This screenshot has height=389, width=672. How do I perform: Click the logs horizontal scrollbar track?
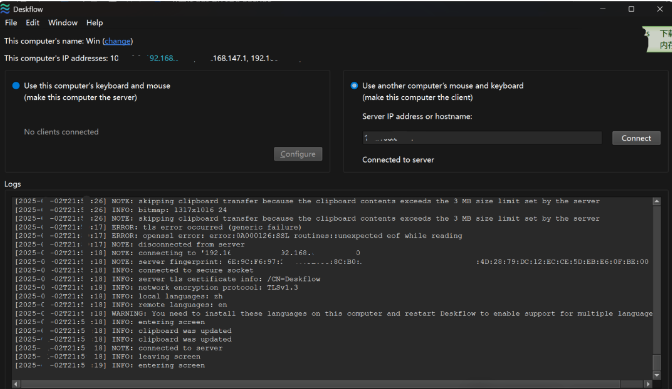[332, 384]
